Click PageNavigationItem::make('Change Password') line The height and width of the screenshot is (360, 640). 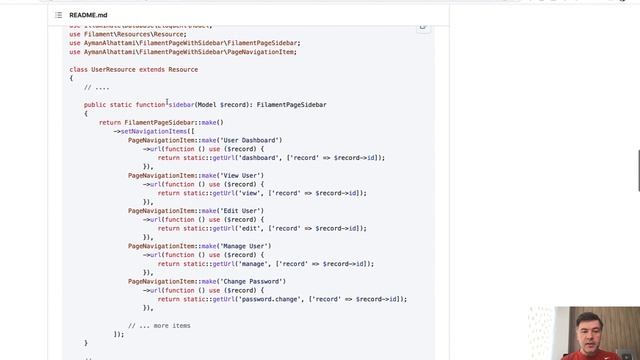(207, 282)
